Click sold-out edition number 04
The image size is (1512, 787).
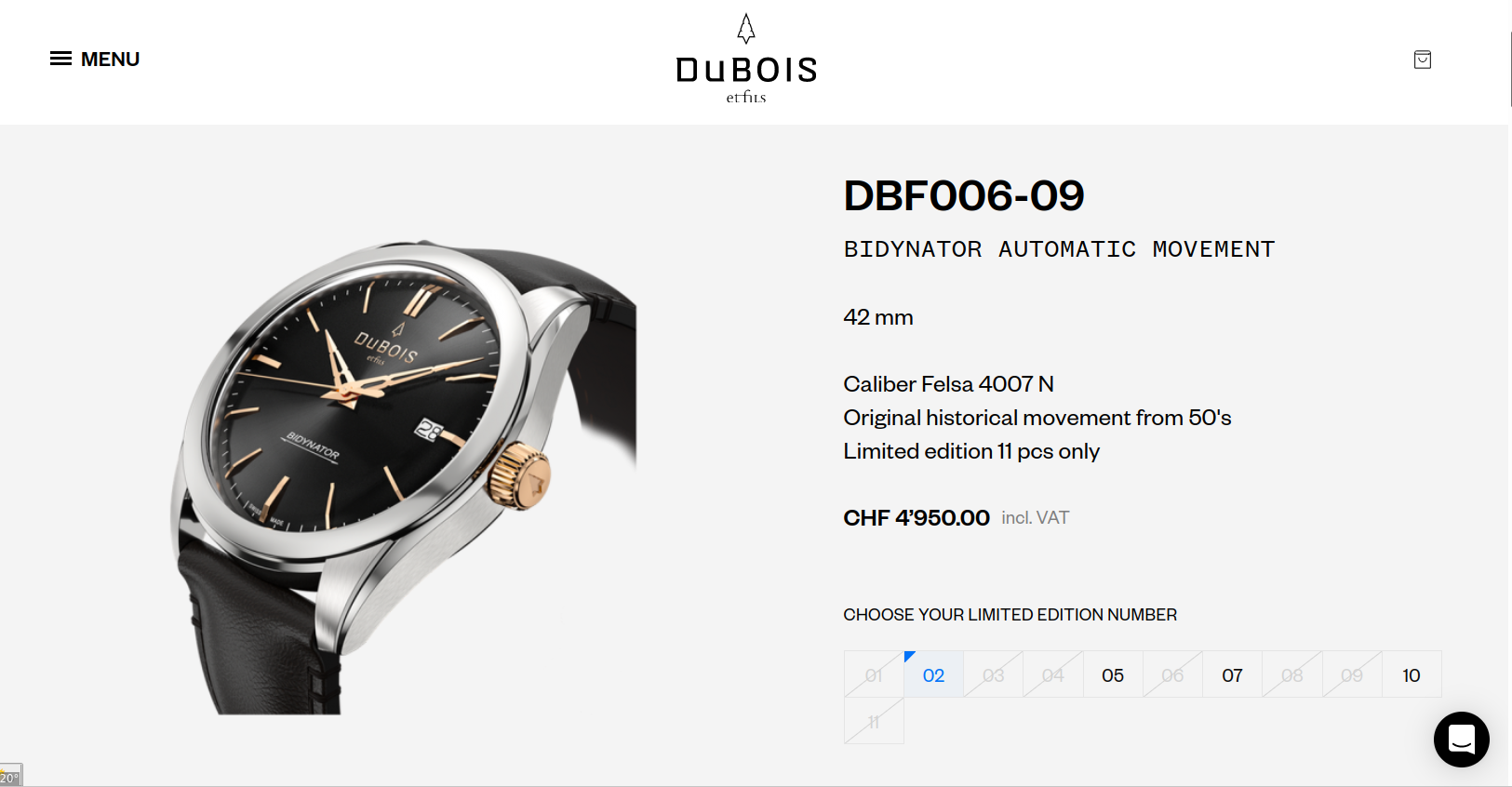1053,674
